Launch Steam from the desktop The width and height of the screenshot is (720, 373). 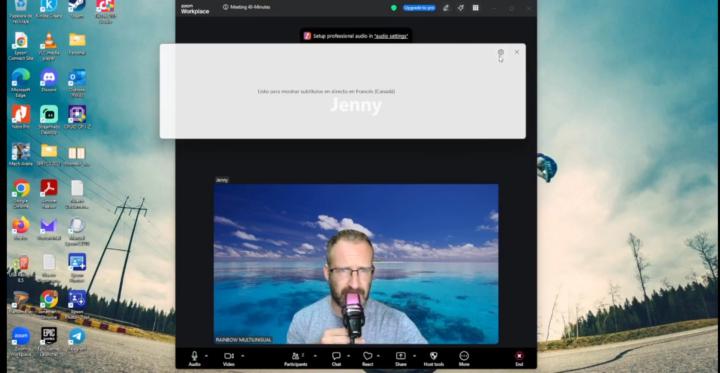(77, 9)
